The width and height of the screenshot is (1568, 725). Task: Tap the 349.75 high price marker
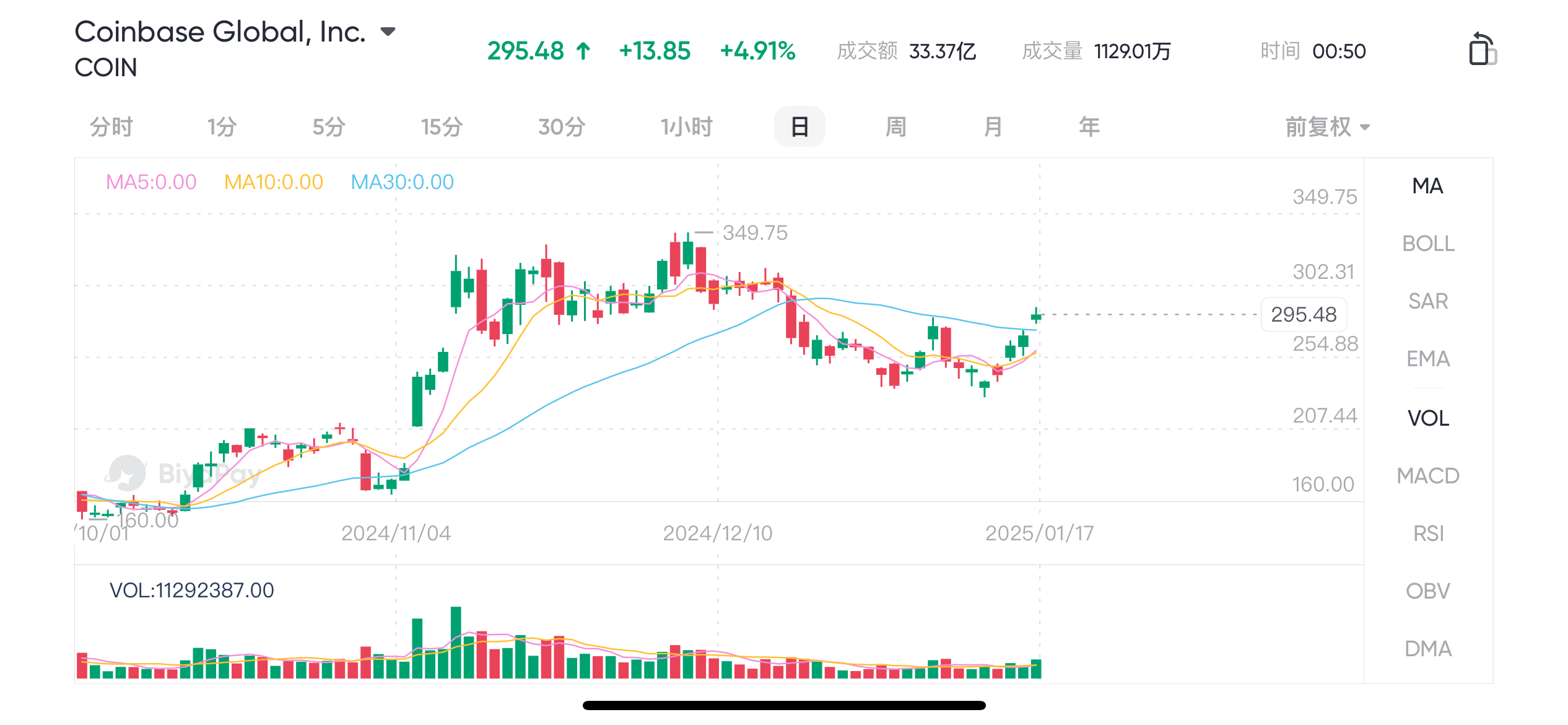pyautogui.click(x=754, y=233)
